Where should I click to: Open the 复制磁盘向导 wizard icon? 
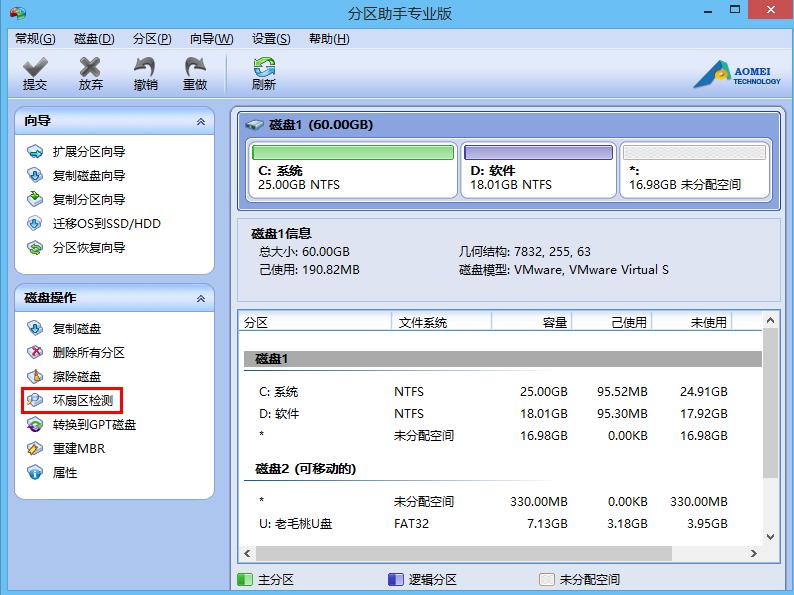click(x=35, y=175)
